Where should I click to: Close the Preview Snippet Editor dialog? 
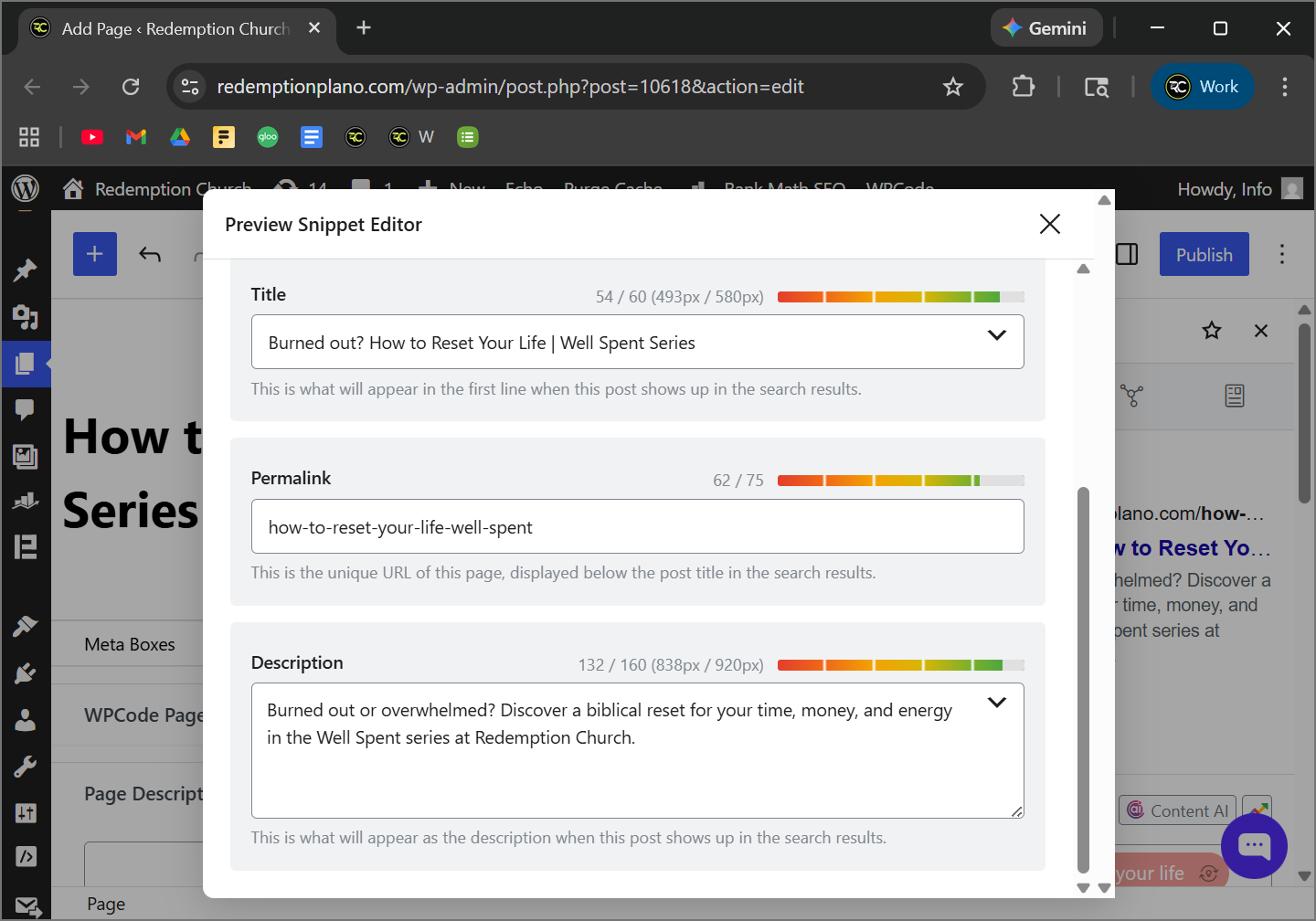1049,224
